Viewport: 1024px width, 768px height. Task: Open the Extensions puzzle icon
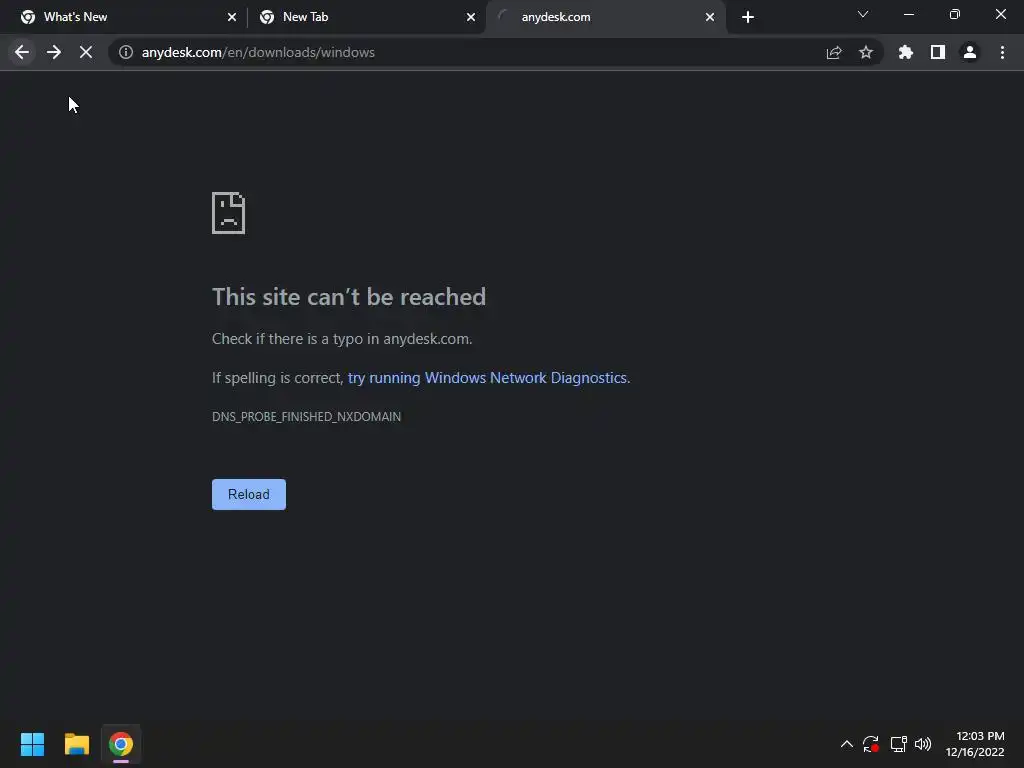pos(906,52)
